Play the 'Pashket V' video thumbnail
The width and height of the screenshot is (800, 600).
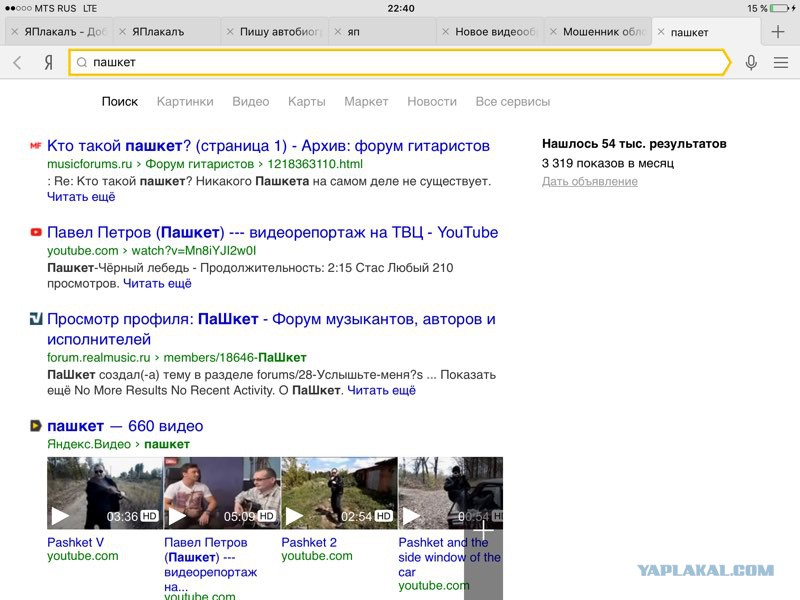pos(105,493)
